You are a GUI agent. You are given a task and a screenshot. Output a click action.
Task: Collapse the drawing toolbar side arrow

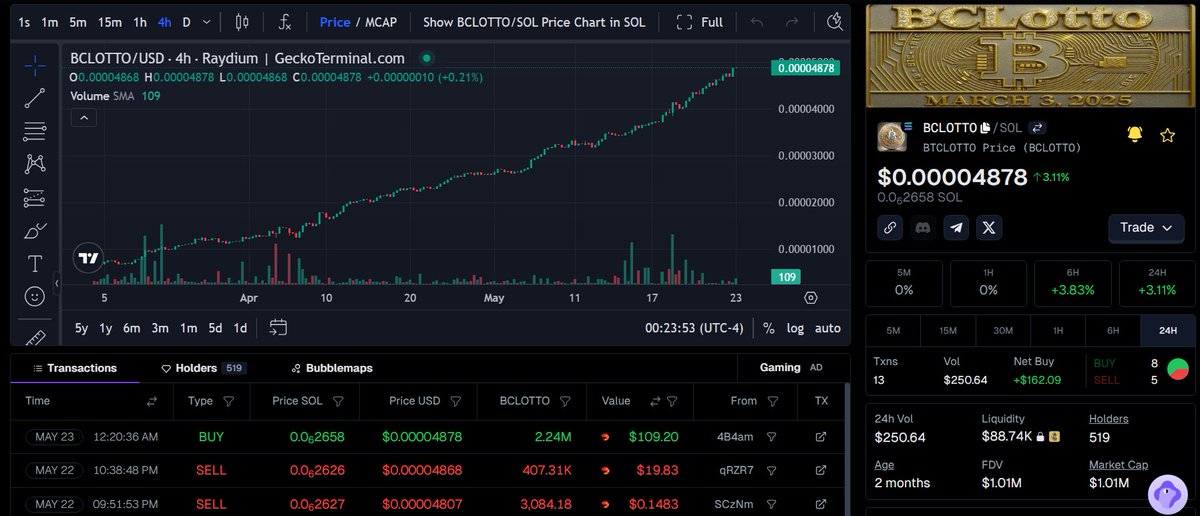click(56, 284)
